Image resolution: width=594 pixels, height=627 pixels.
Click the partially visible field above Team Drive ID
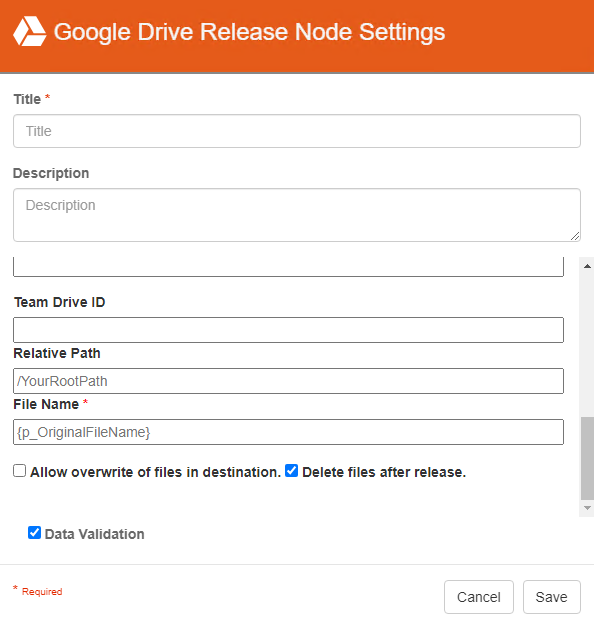point(288,266)
